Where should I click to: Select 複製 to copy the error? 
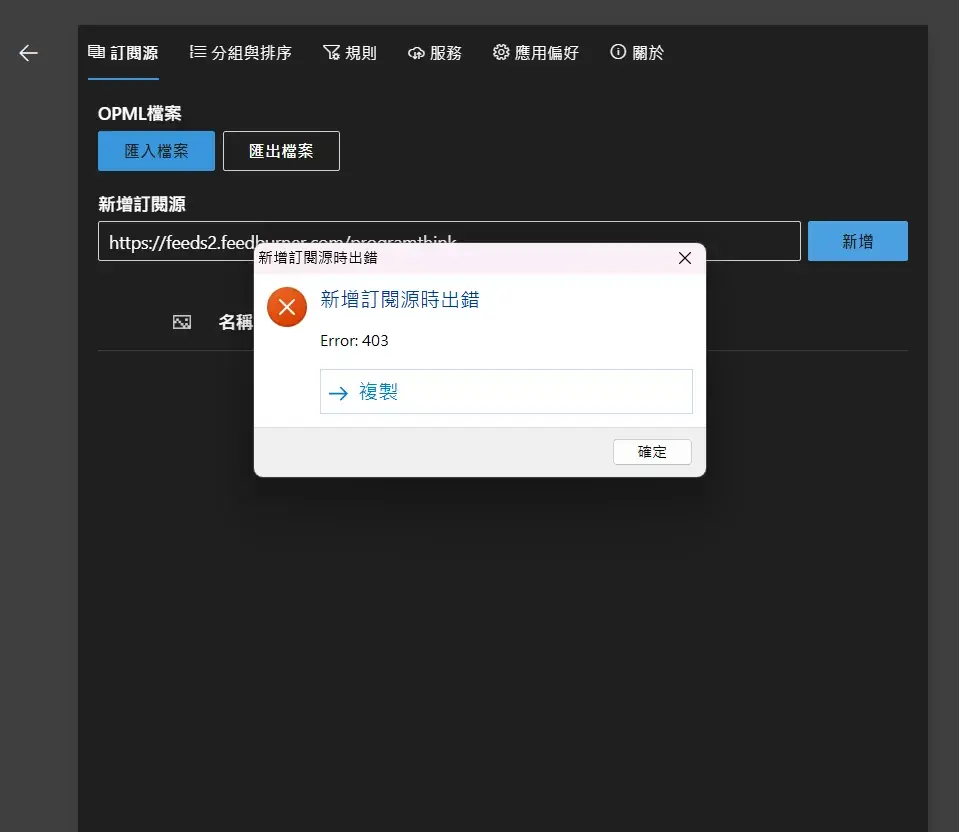point(506,392)
